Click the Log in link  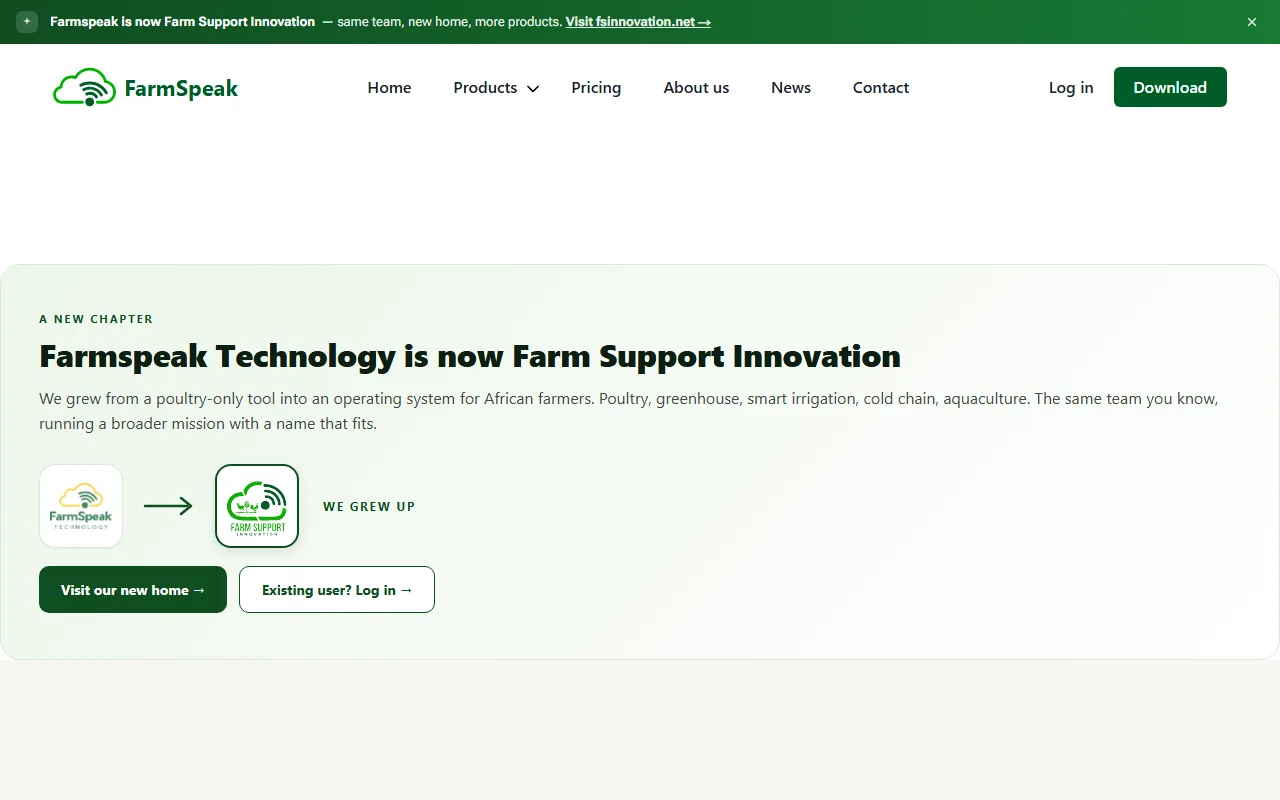1071,88
